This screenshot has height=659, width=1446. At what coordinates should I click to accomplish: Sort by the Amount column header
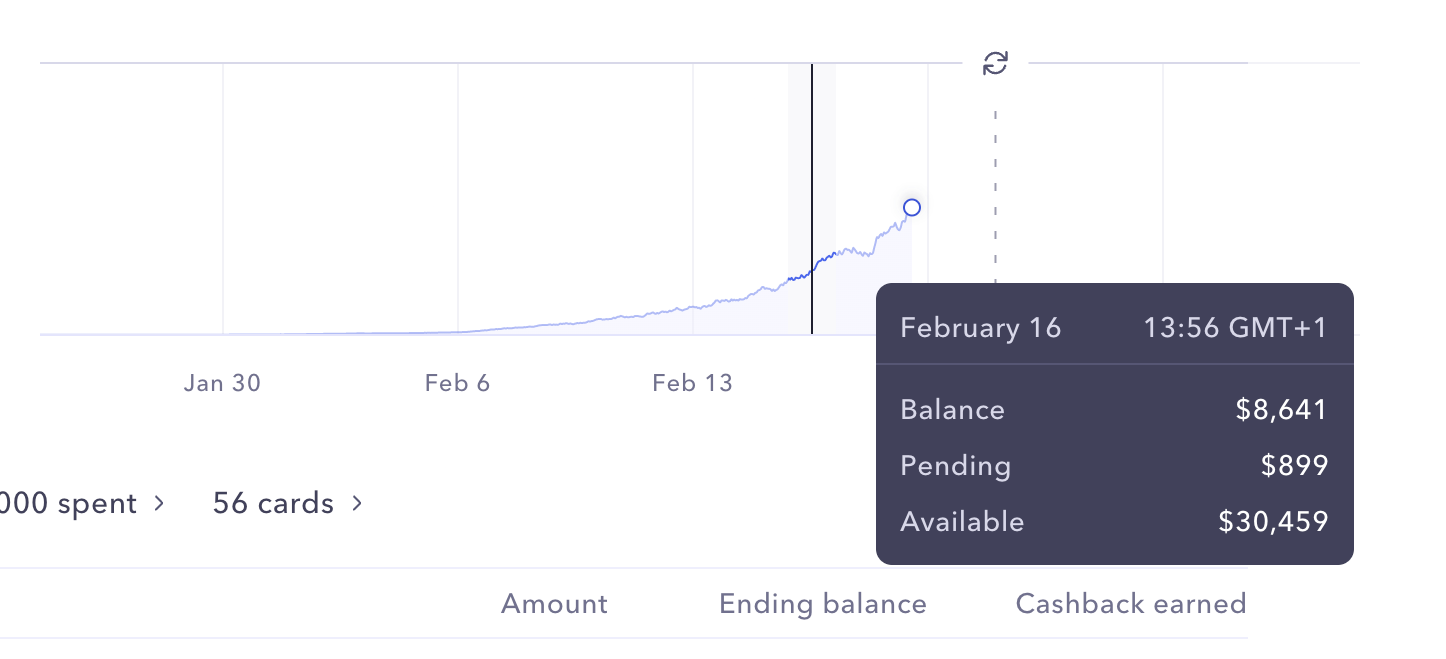pyautogui.click(x=554, y=604)
